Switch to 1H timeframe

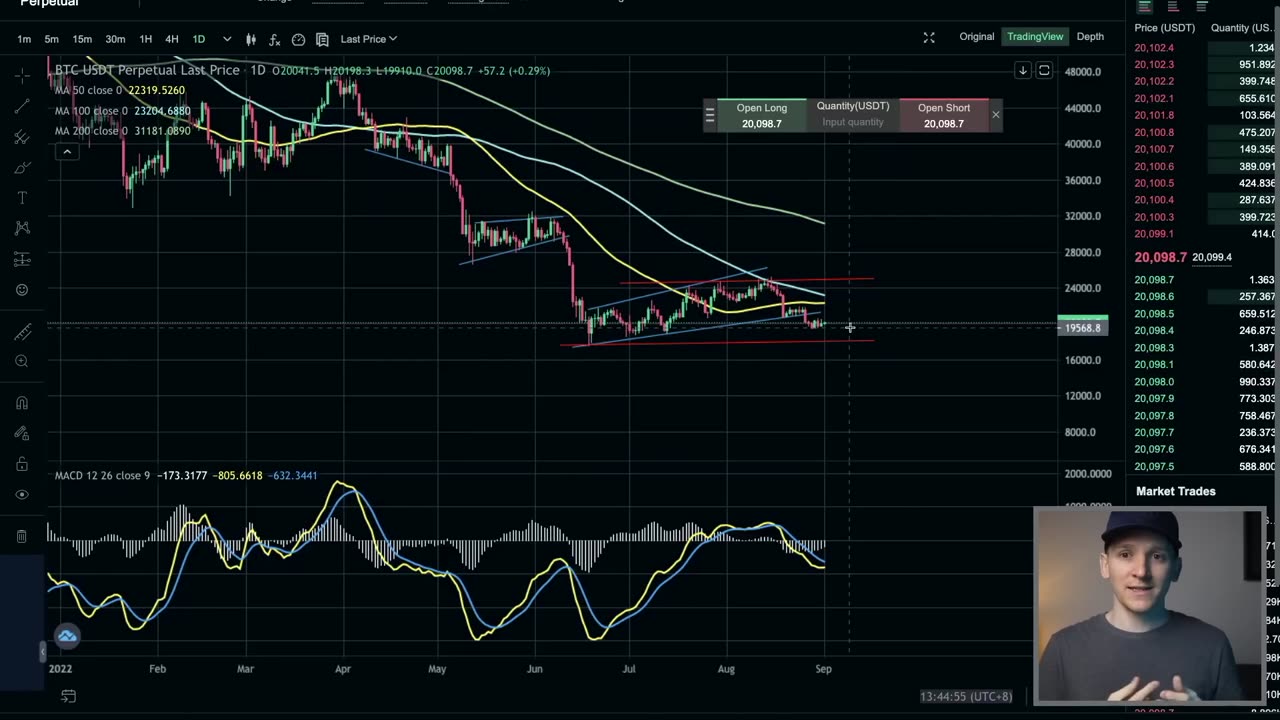click(x=145, y=39)
